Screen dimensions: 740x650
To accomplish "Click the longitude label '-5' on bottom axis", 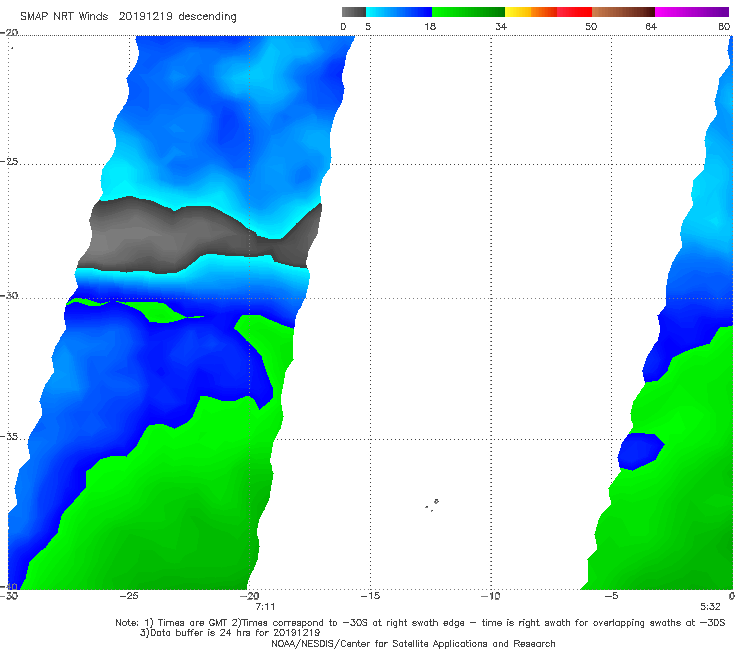I will coord(611,596).
